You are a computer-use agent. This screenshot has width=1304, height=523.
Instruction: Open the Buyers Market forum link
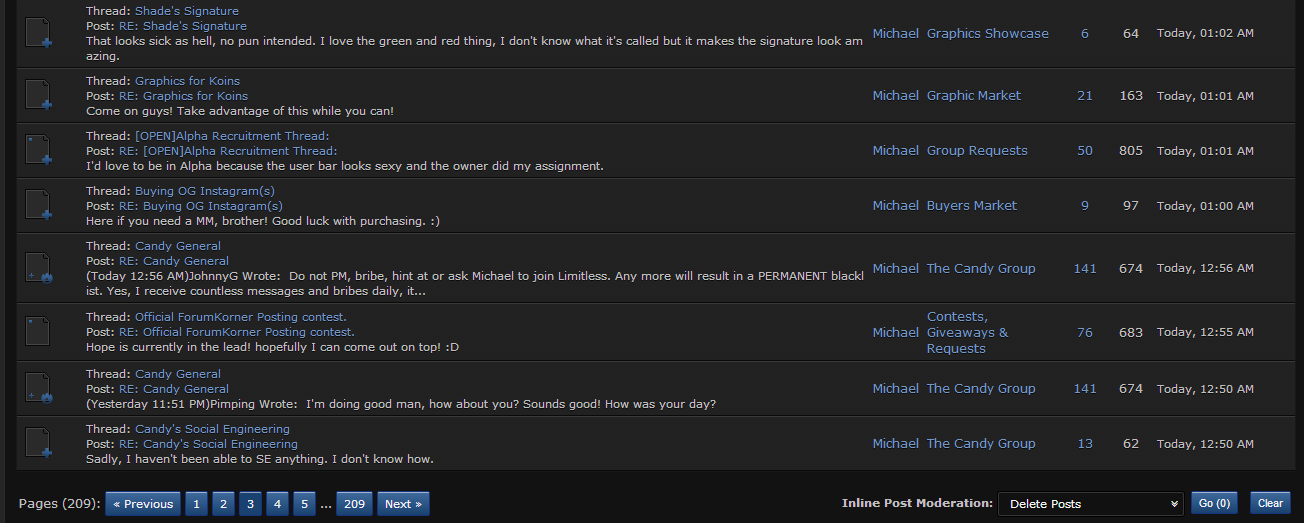[971, 205]
